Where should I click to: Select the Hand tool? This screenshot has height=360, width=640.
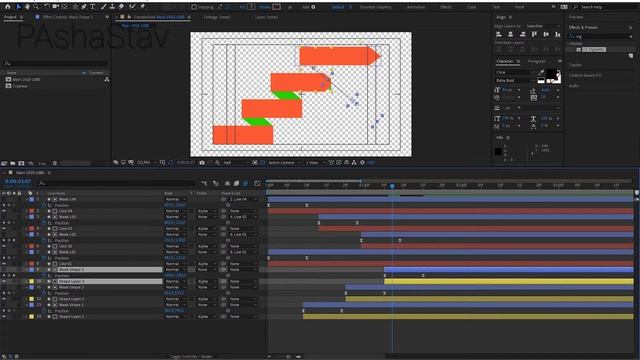pos(27,7)
